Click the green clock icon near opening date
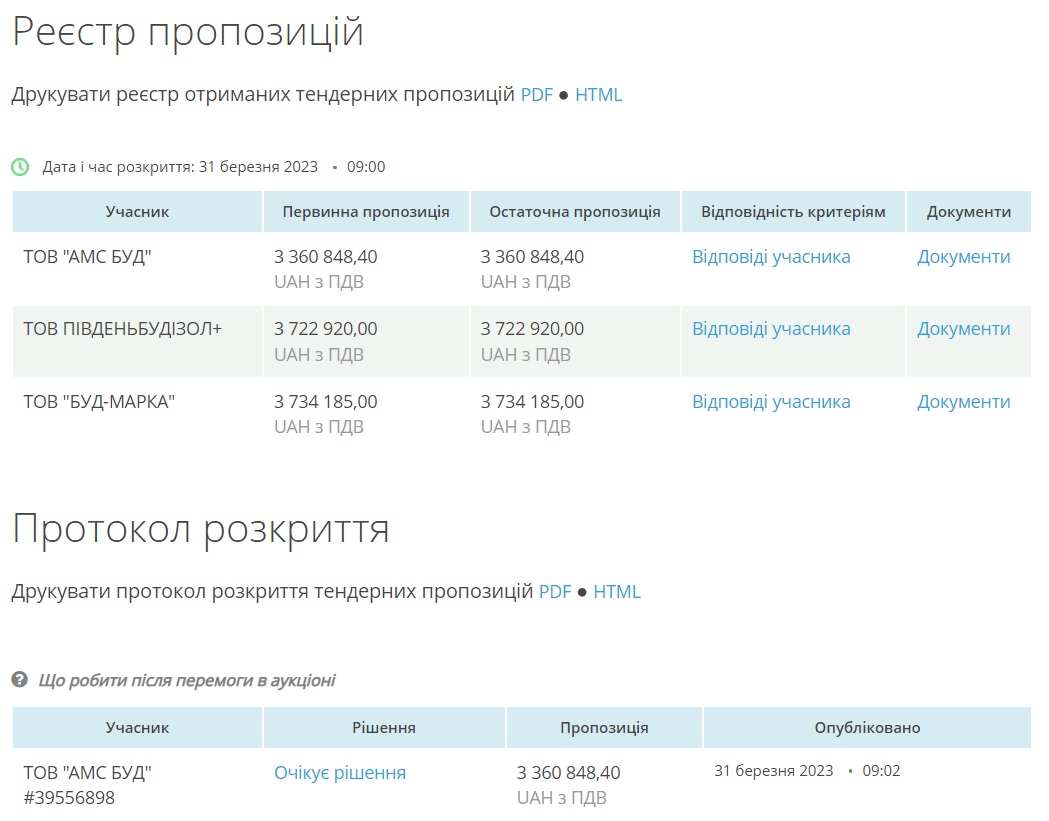Viewport: 1049px width, 821px height. pos(20,167)
